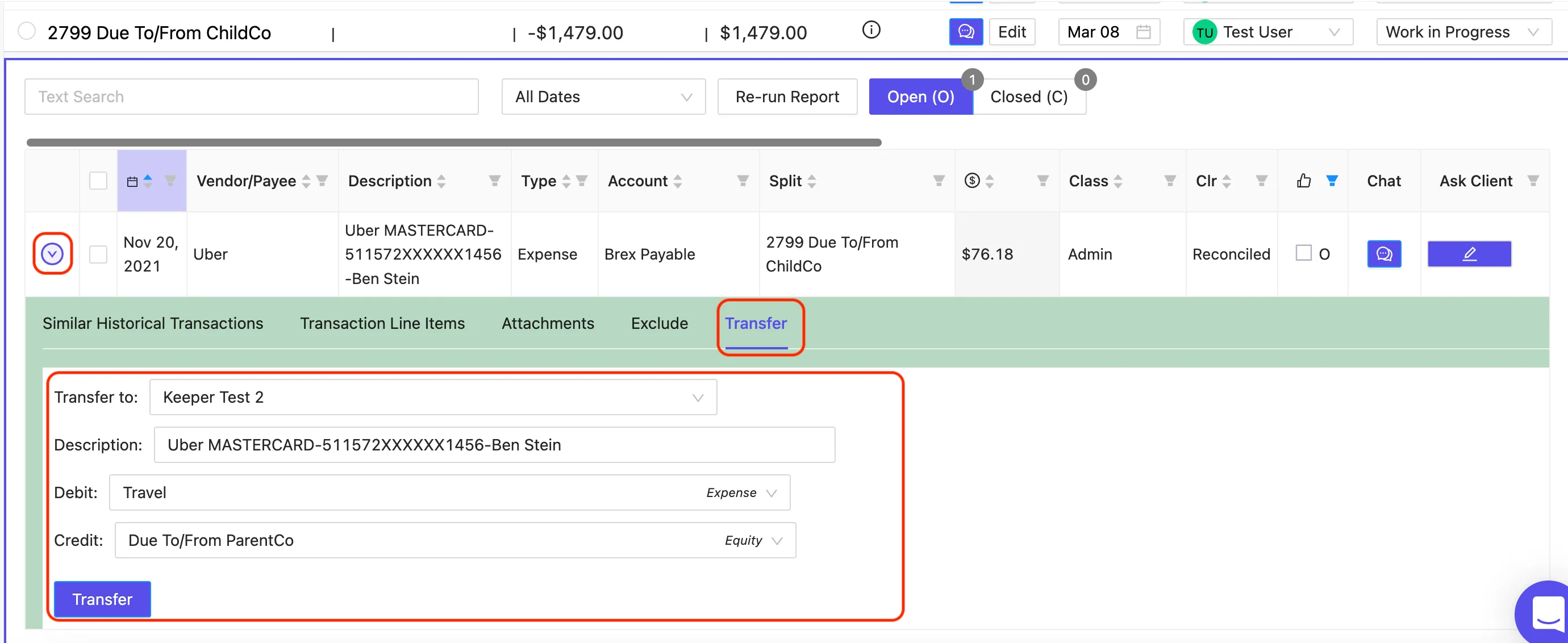This screenshot has width=1568, height=643.
Task: Click the Re-run Report button
Action: [x=787, y=97]
